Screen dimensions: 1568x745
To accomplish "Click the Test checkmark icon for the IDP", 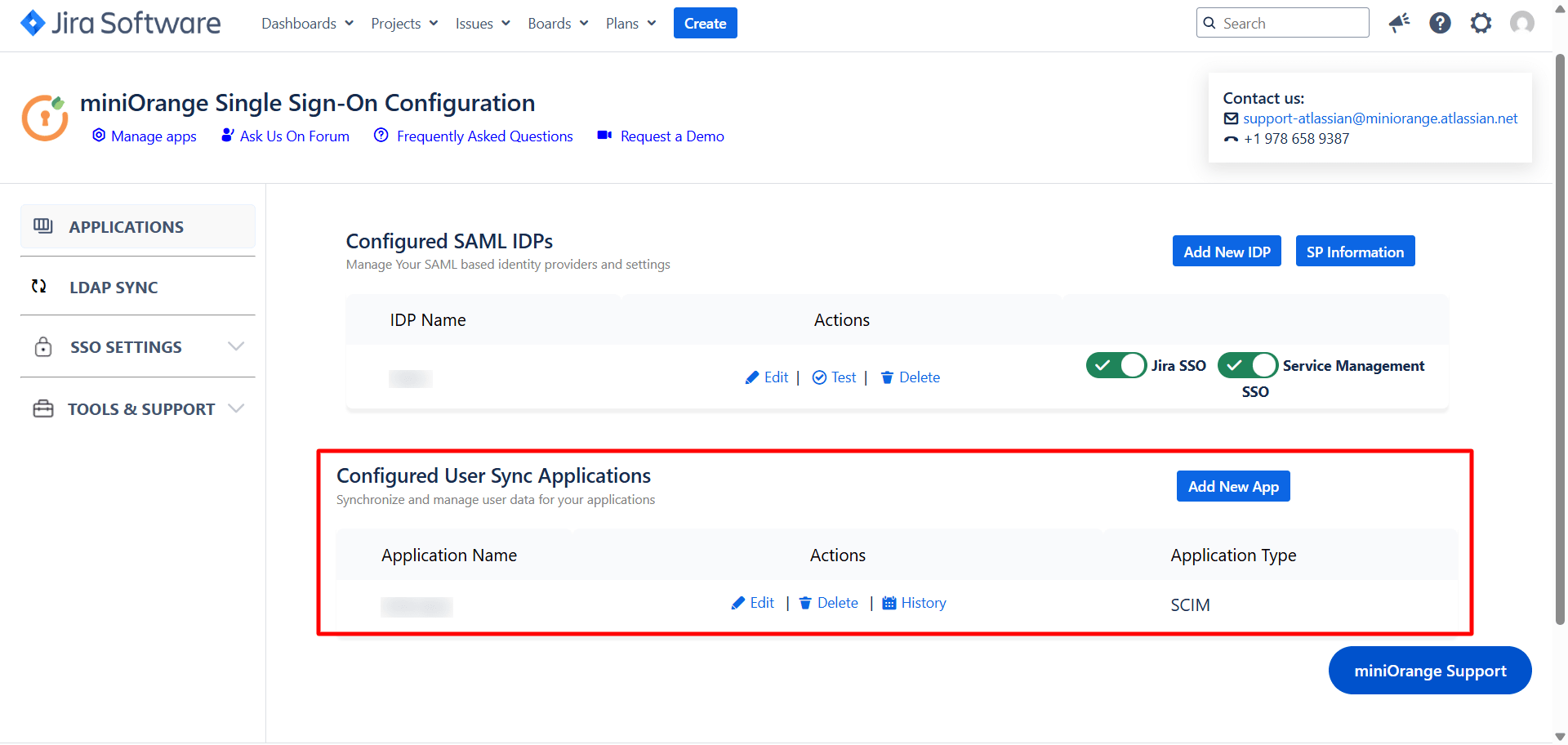I will tap(819, 377).
